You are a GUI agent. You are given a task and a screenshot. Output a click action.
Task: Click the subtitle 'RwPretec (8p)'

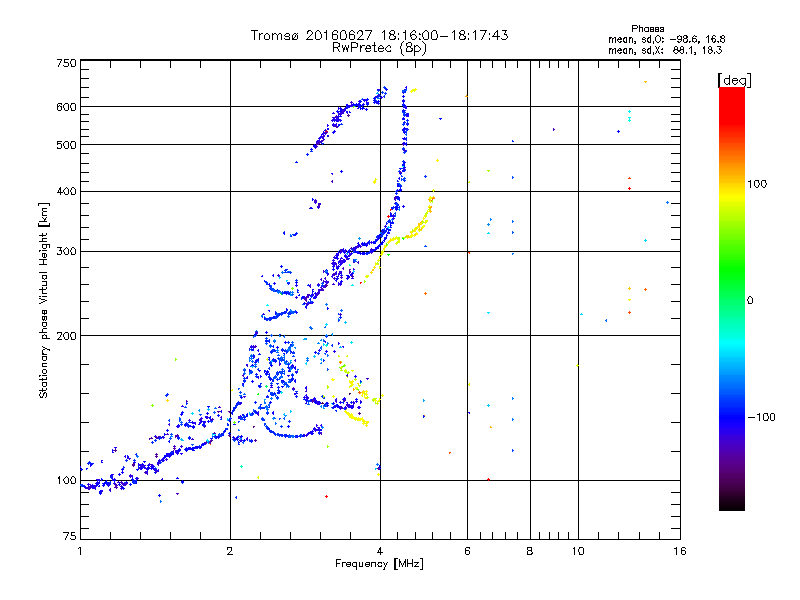click(x=379, y=48)
